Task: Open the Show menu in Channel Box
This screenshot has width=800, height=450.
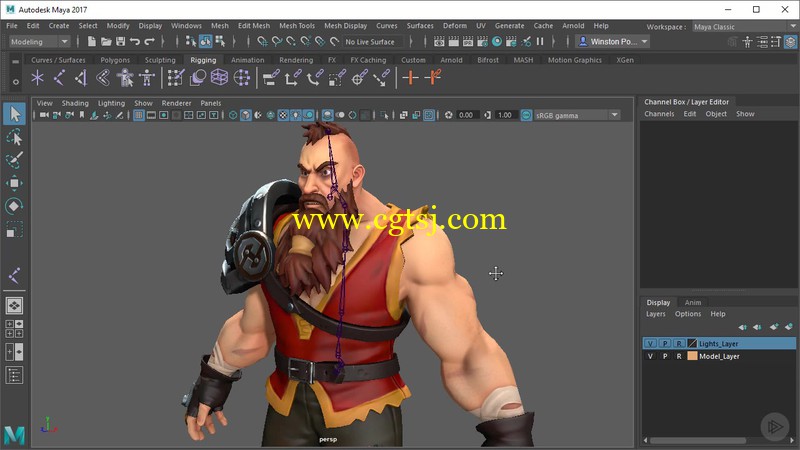Action: pyautogui.click(x=745, y=114)
